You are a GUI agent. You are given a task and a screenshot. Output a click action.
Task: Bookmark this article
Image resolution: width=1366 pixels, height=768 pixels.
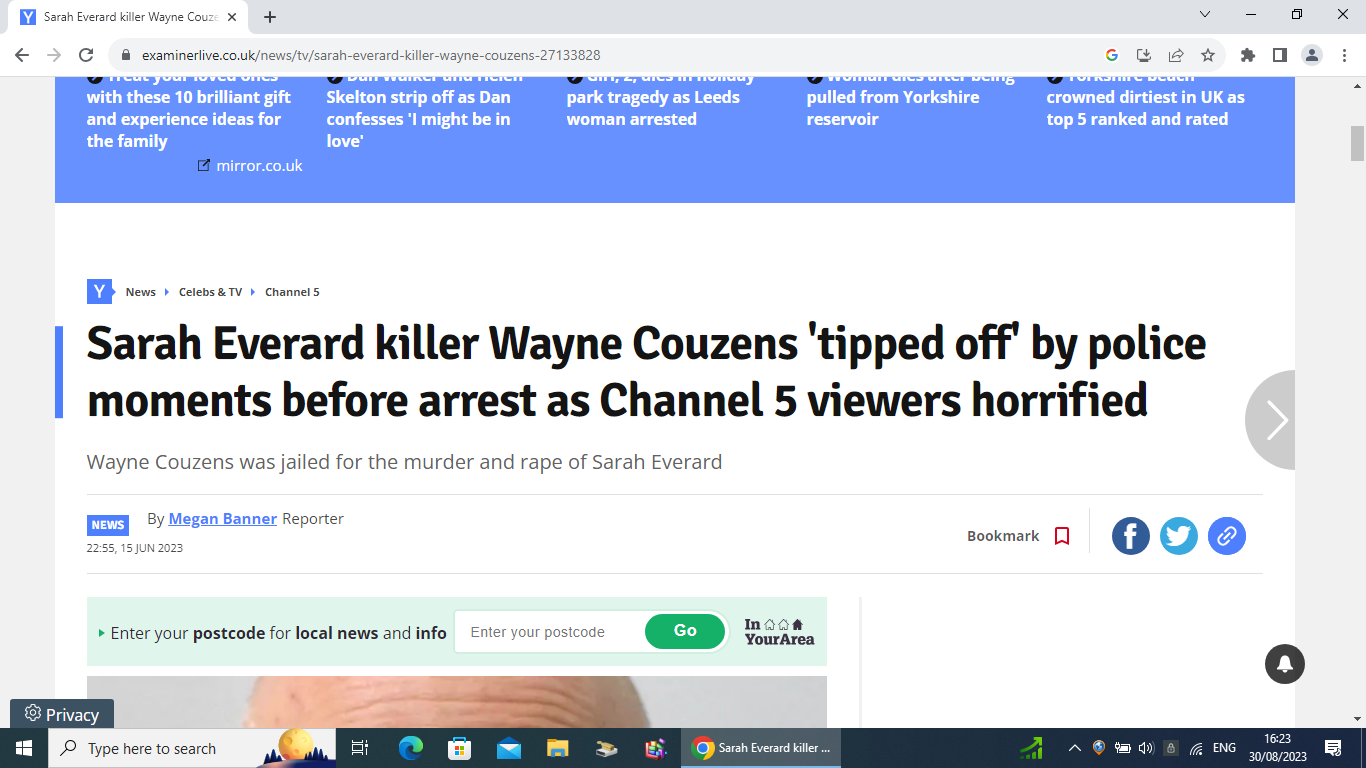(x=1018, y=536)
